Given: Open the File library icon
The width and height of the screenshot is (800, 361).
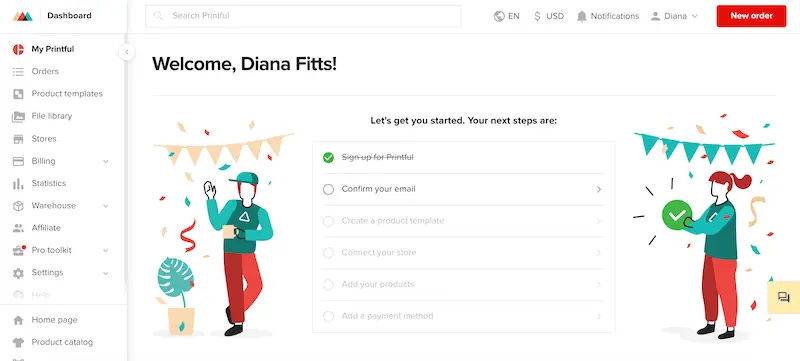Looking at the screenshot, I should coord(18,116).
